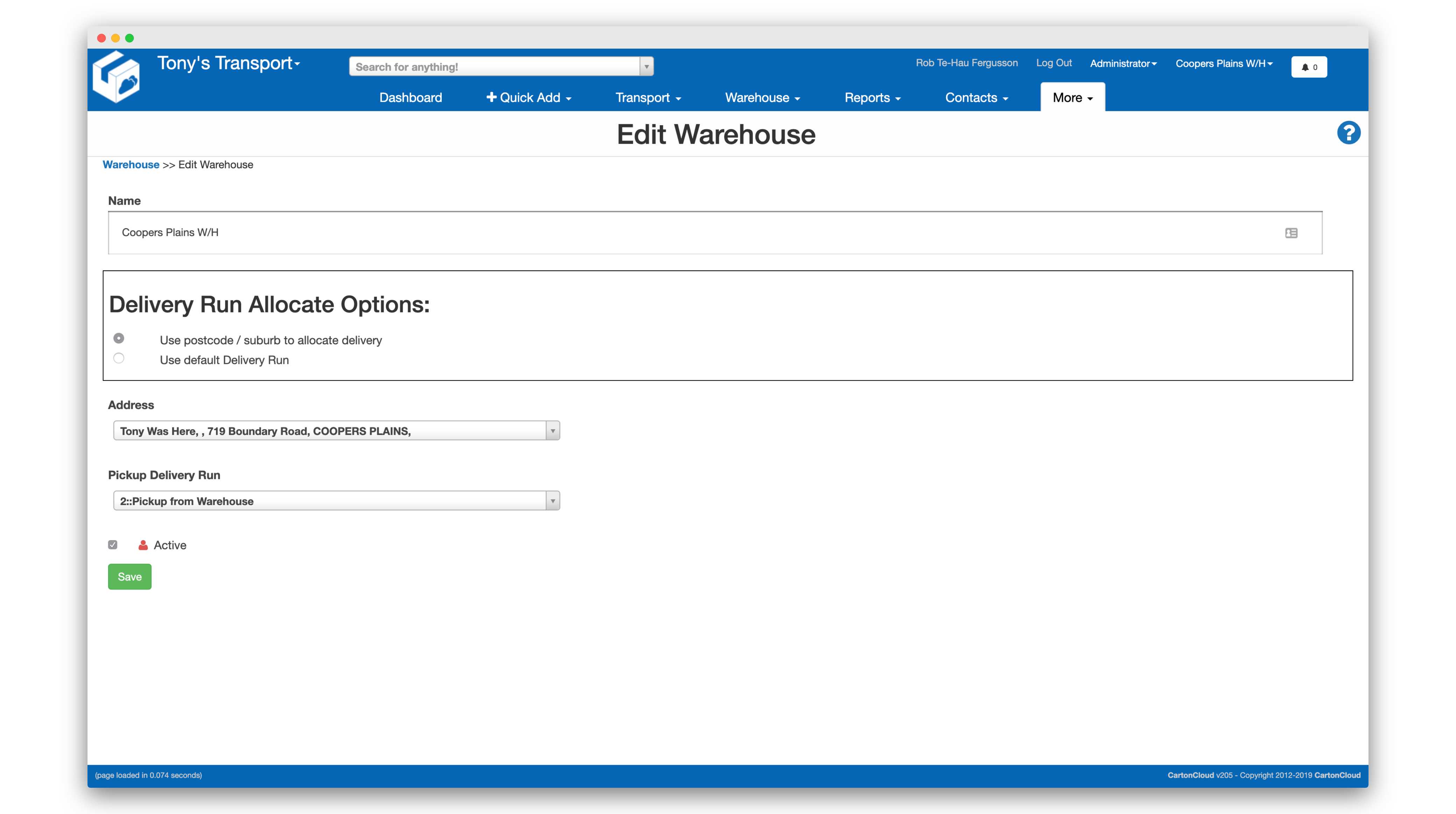
Task: Open Quick Add plus menu
Action: [528, 98]
